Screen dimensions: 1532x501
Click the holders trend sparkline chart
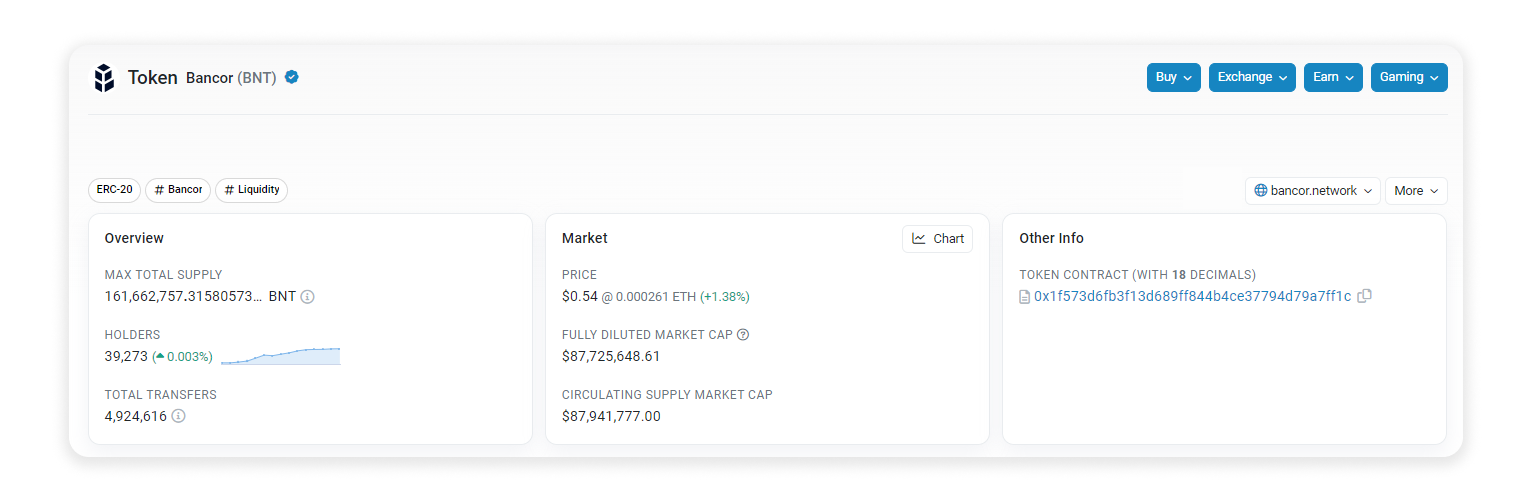[280, 356]
